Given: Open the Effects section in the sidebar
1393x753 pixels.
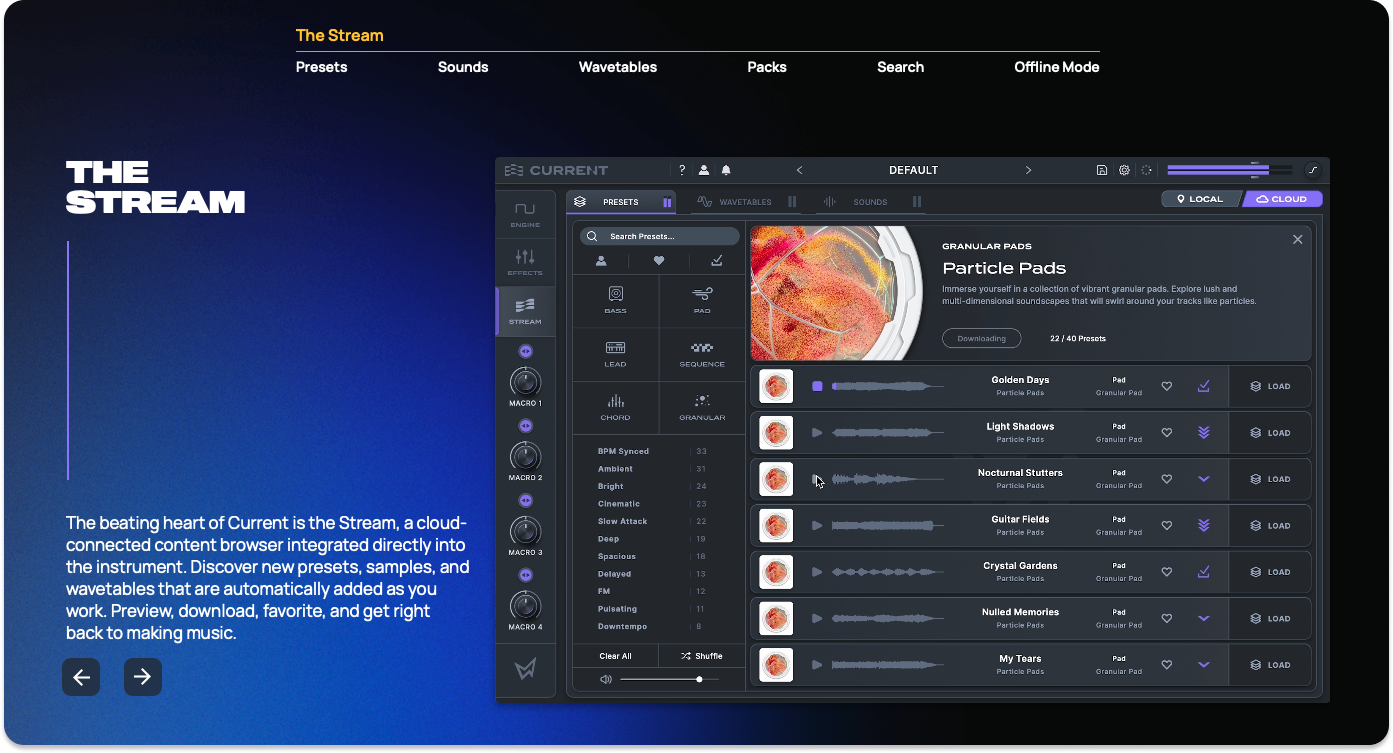Looking at the screenshot, I should 525,262.
